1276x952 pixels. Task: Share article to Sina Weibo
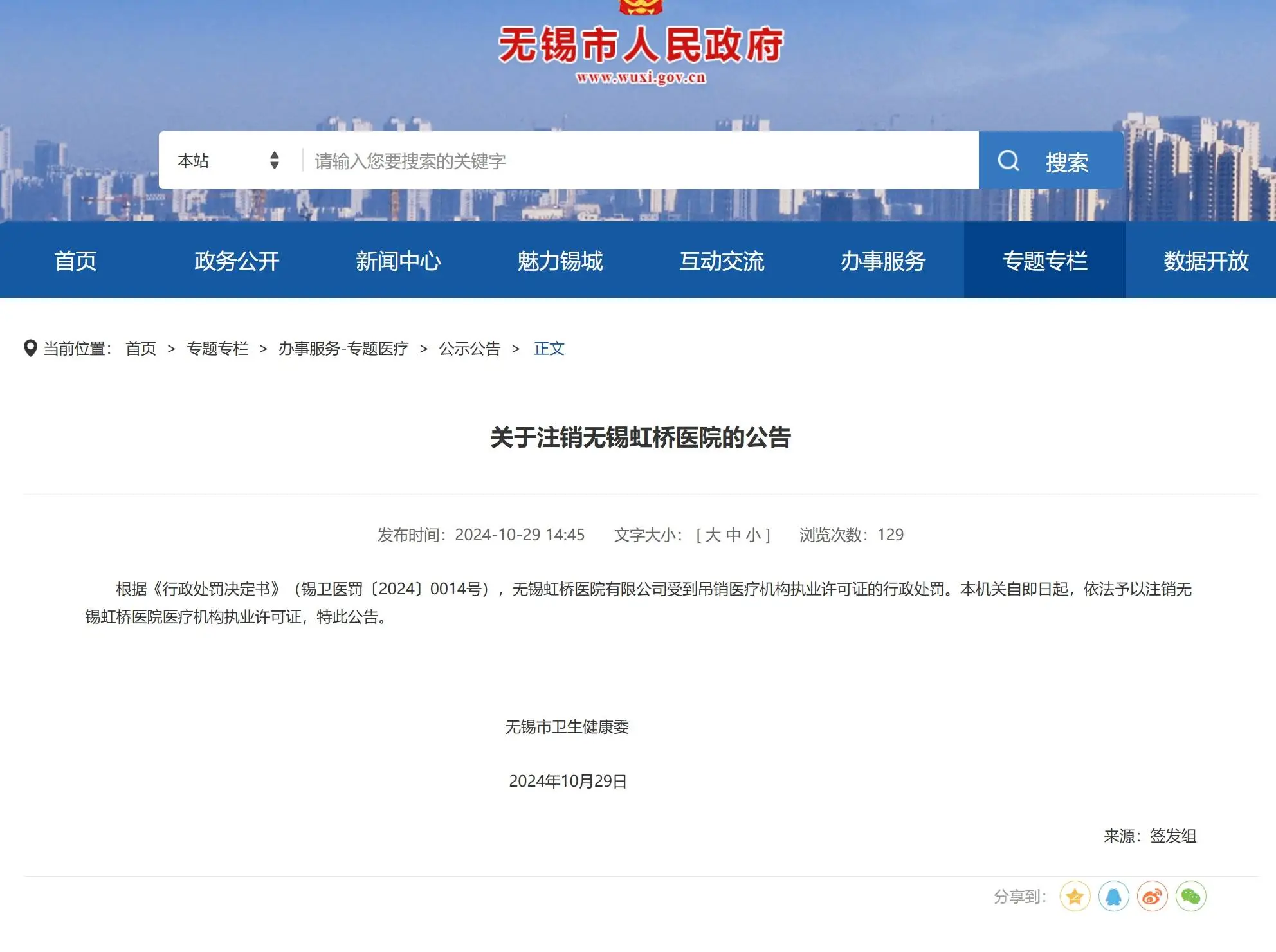click(x=1152, y=897)
